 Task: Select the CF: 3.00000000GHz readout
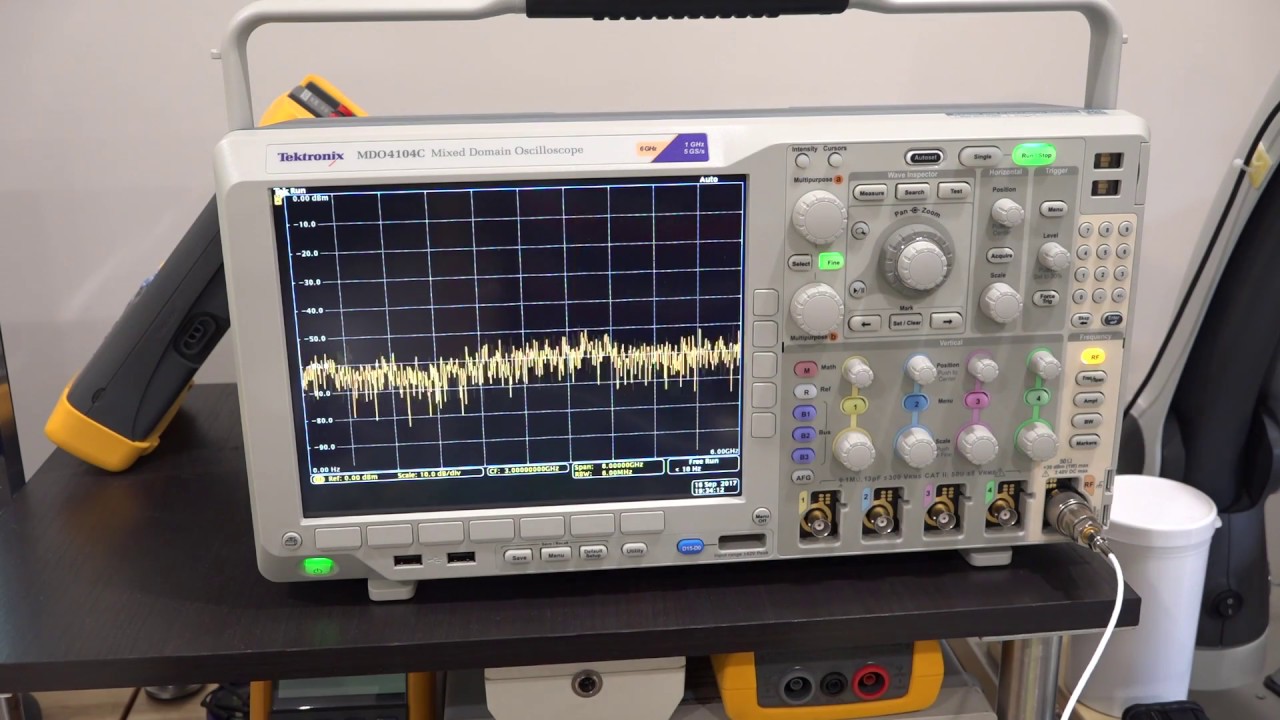[x=528, y=469]
